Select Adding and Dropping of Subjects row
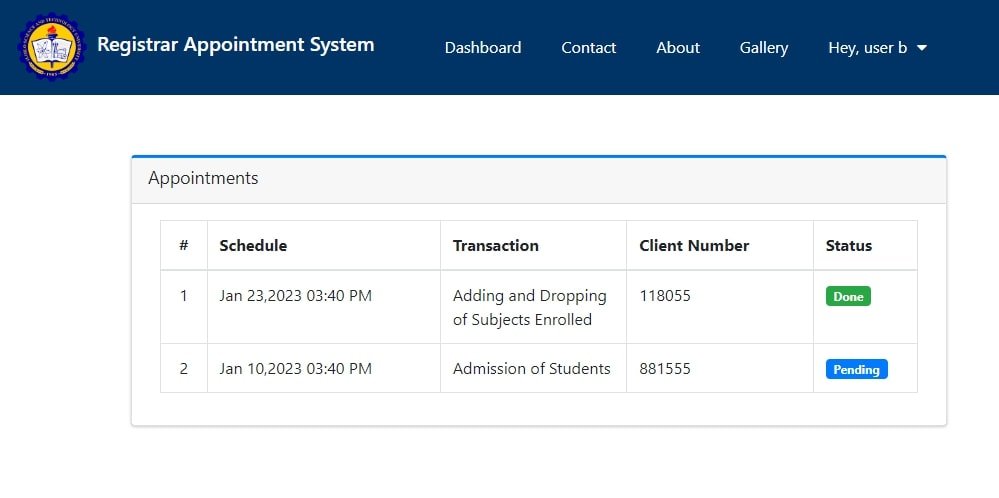 click(538, 307)
